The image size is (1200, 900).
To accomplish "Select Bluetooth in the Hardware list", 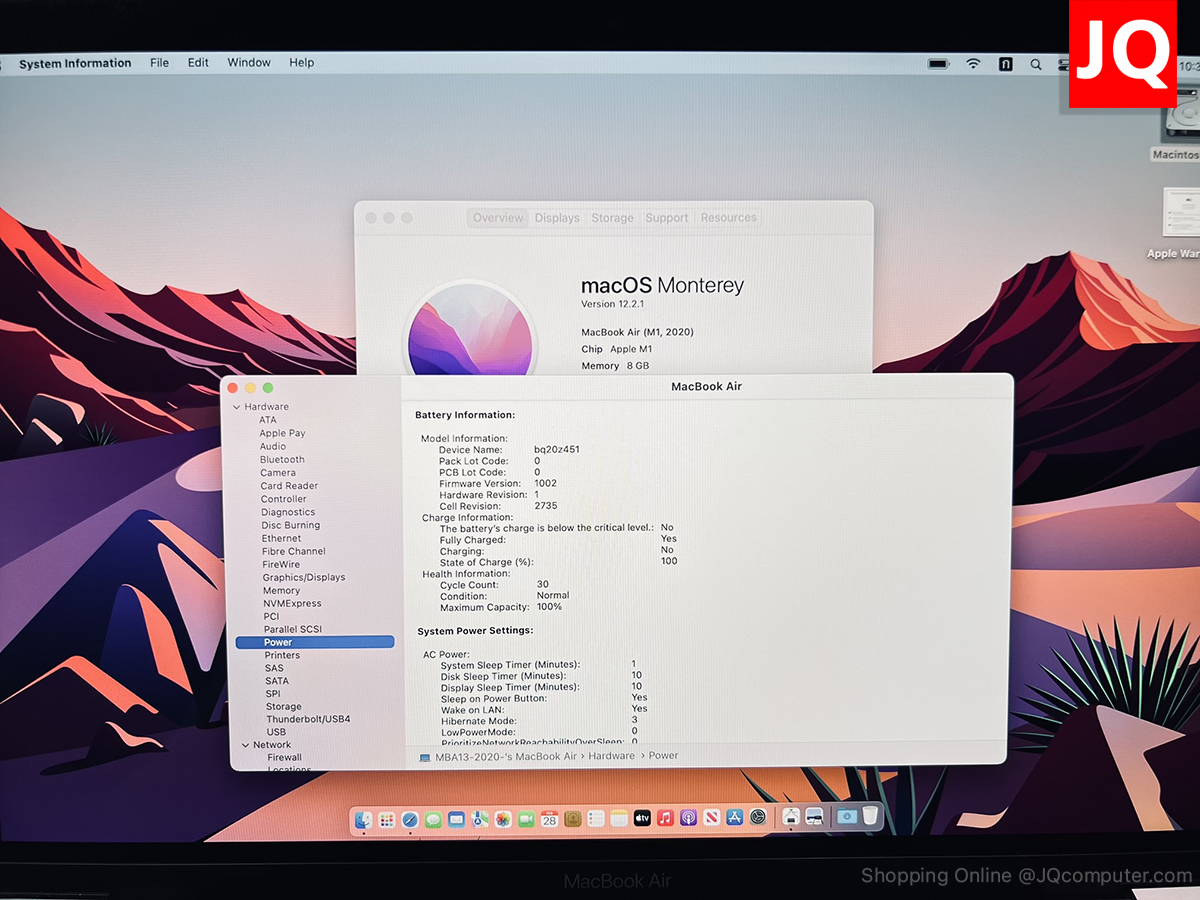I will 282,459.
